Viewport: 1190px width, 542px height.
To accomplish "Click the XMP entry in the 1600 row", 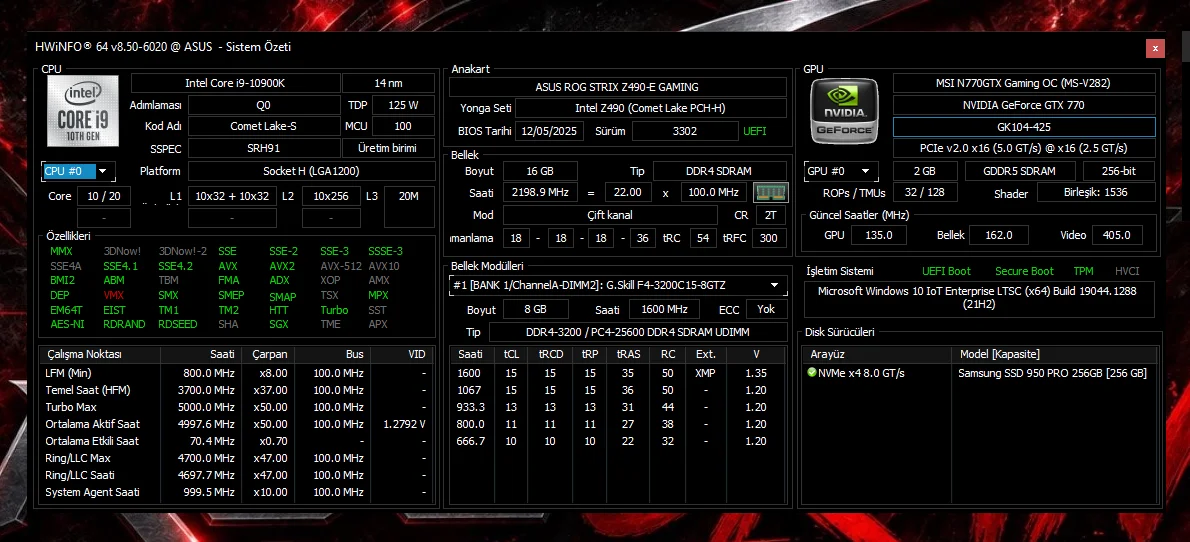I will pyautogui.click(x=706, y=373).
